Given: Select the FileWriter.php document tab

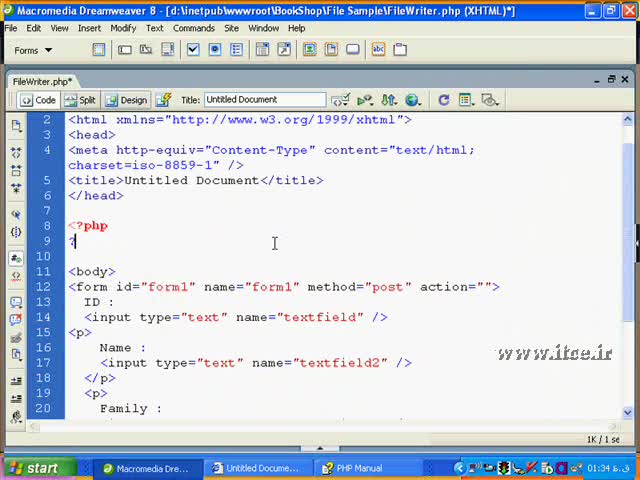Looking at the screenshot, I should [x=42, y=82].
